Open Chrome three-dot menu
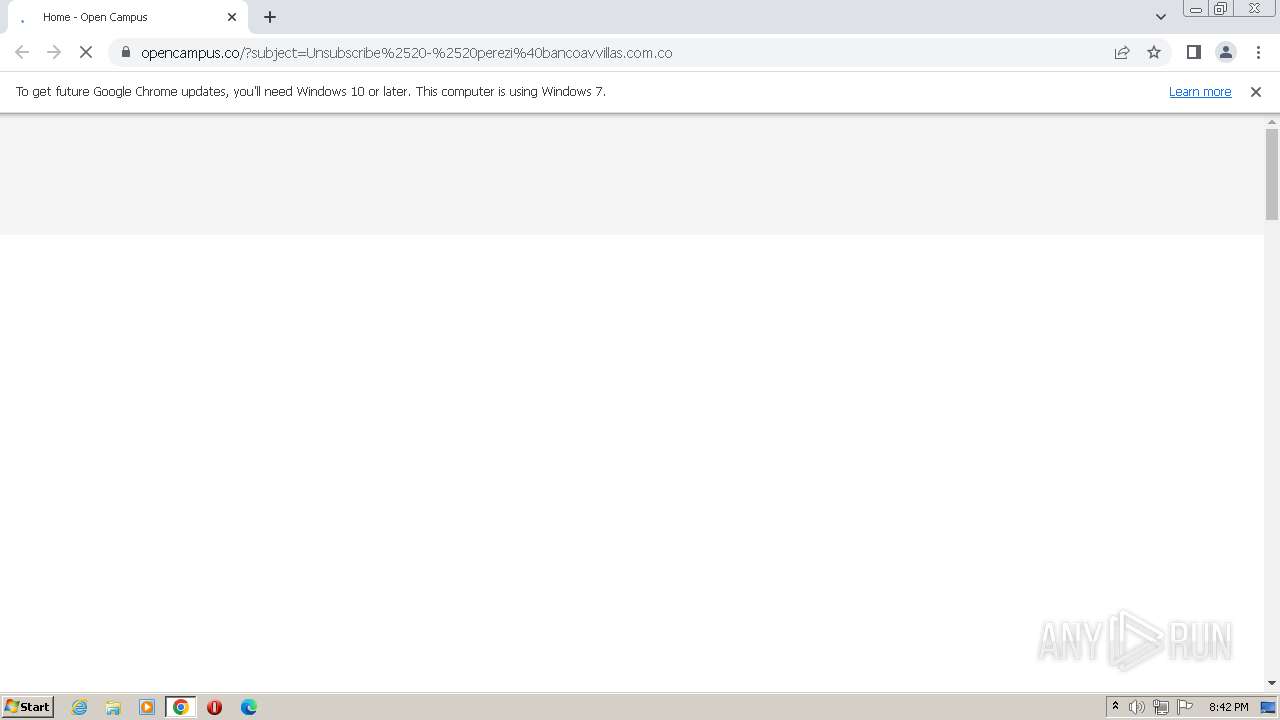This screenshot has height=720, width=1280. 1258,52
